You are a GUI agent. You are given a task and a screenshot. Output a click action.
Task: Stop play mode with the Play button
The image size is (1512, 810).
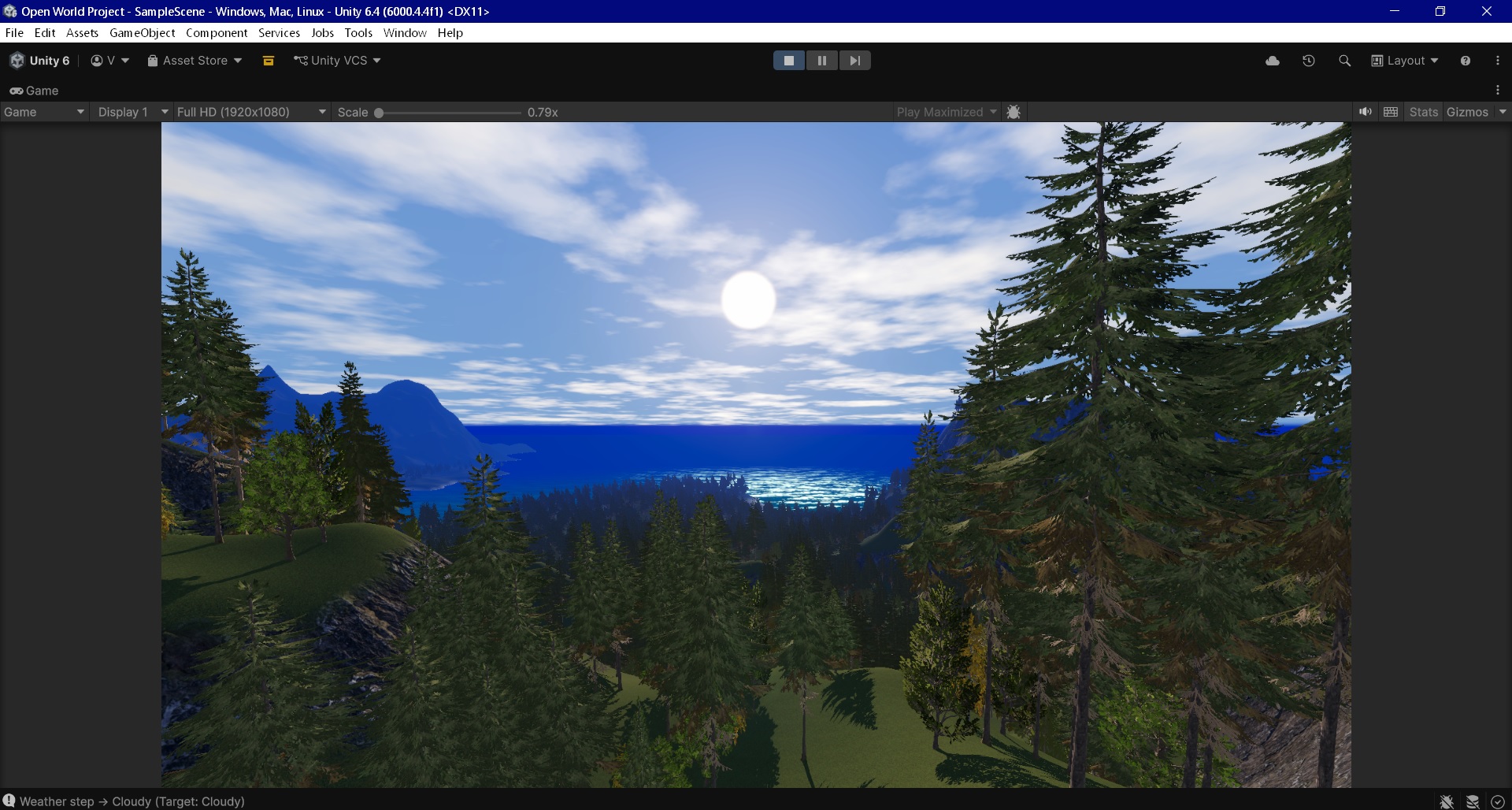tap(789, 61)
